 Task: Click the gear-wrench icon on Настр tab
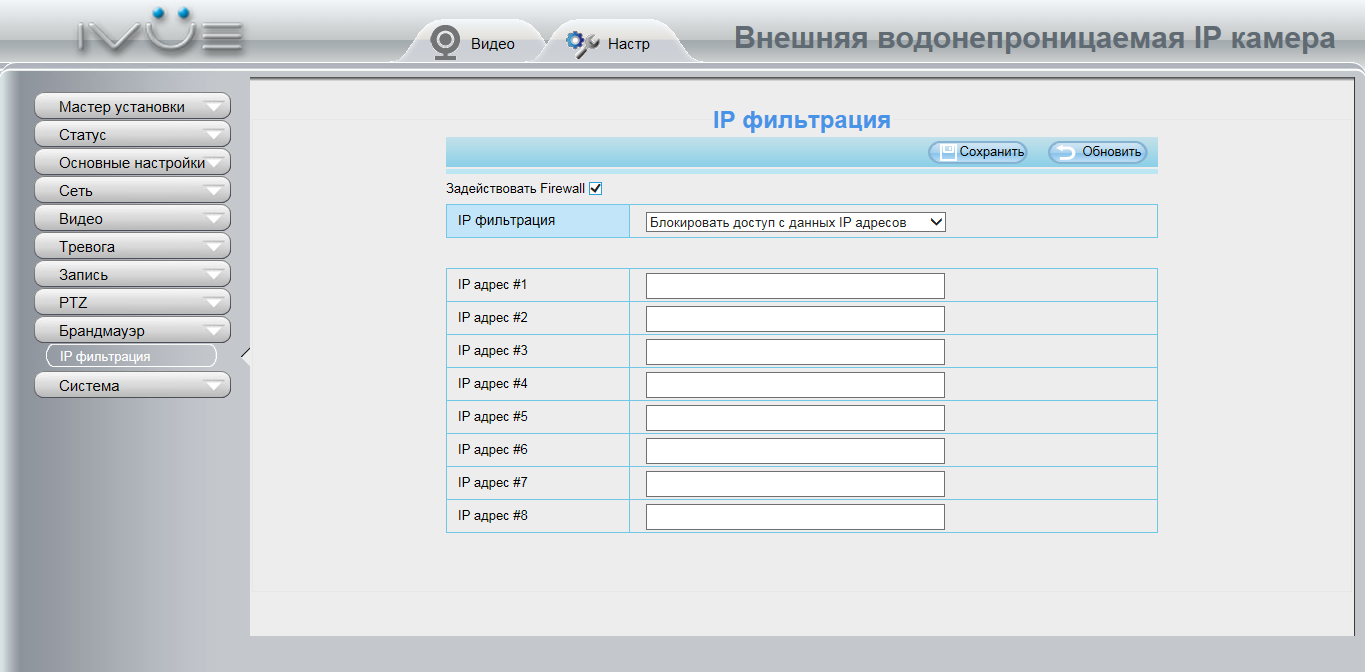[582, 43]
